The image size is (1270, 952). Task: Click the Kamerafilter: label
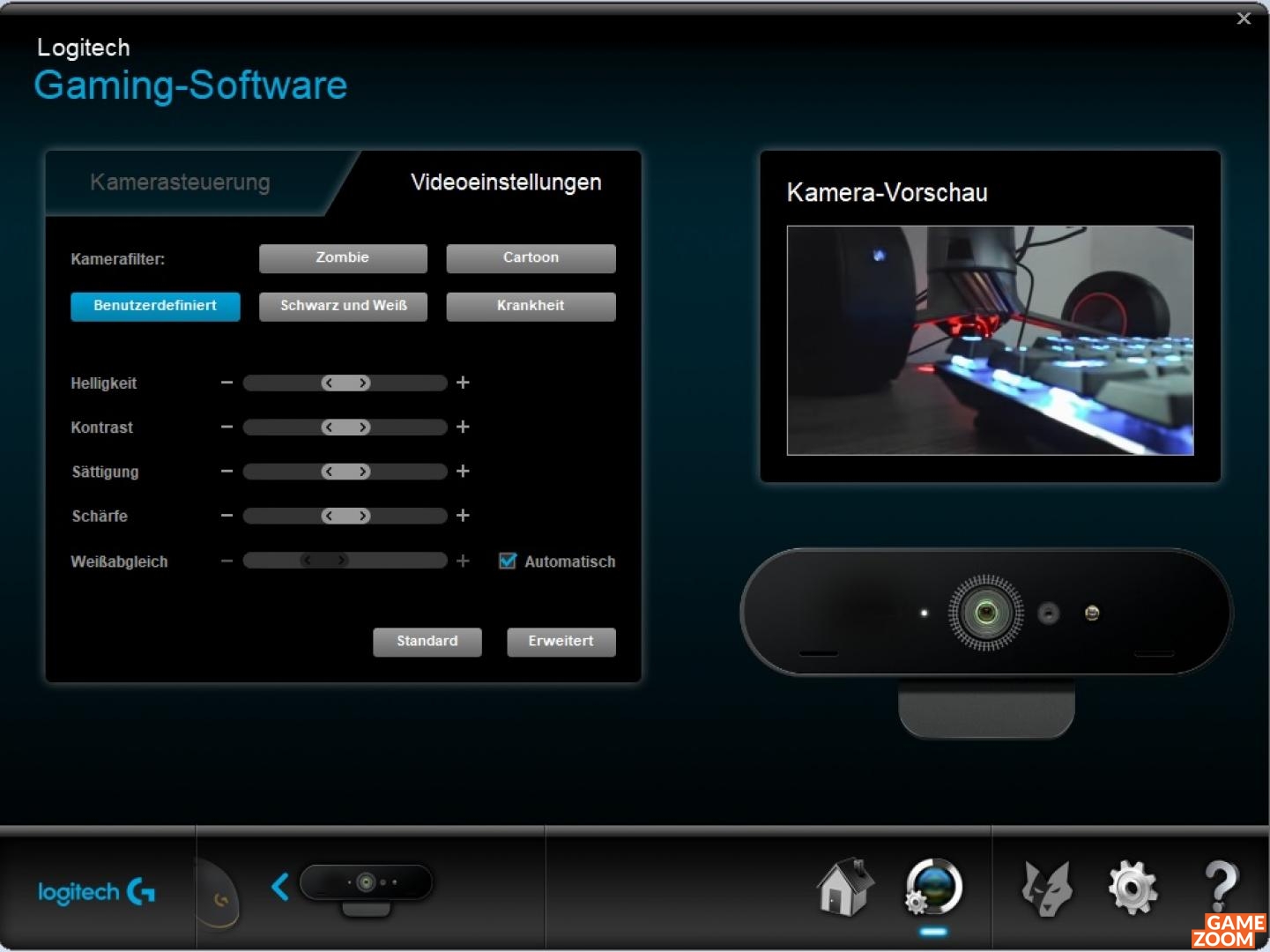(x=118, y=259)
